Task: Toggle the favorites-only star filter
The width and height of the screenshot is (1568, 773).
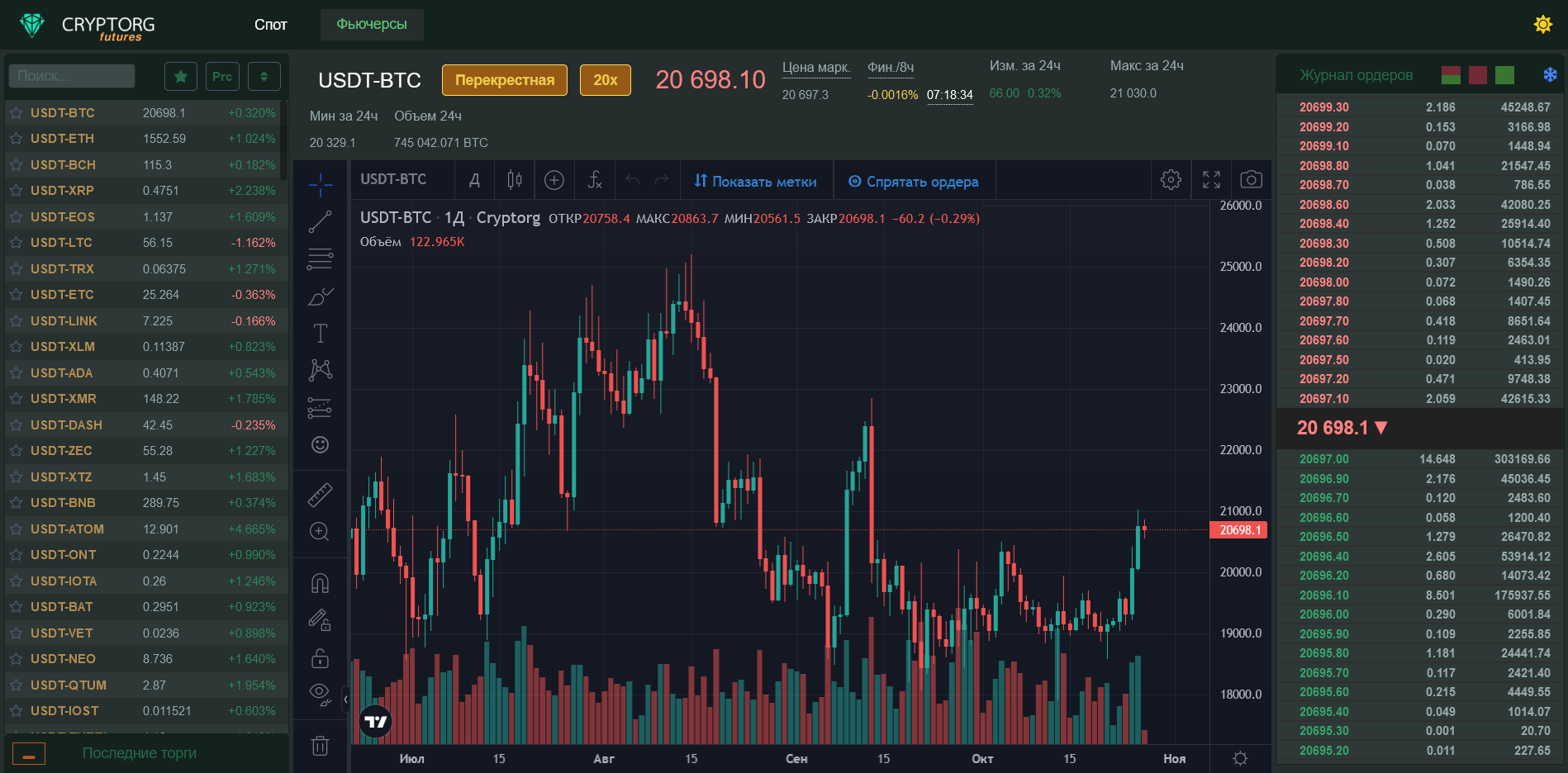Action: (x=180, y=76)
